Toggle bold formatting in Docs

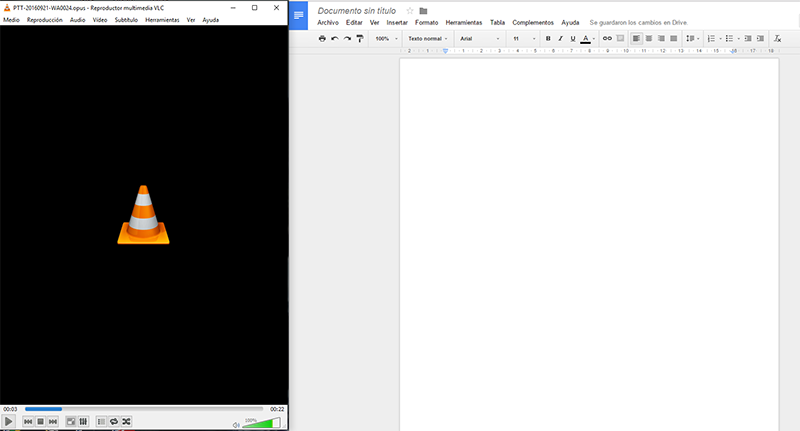(547, 38)
